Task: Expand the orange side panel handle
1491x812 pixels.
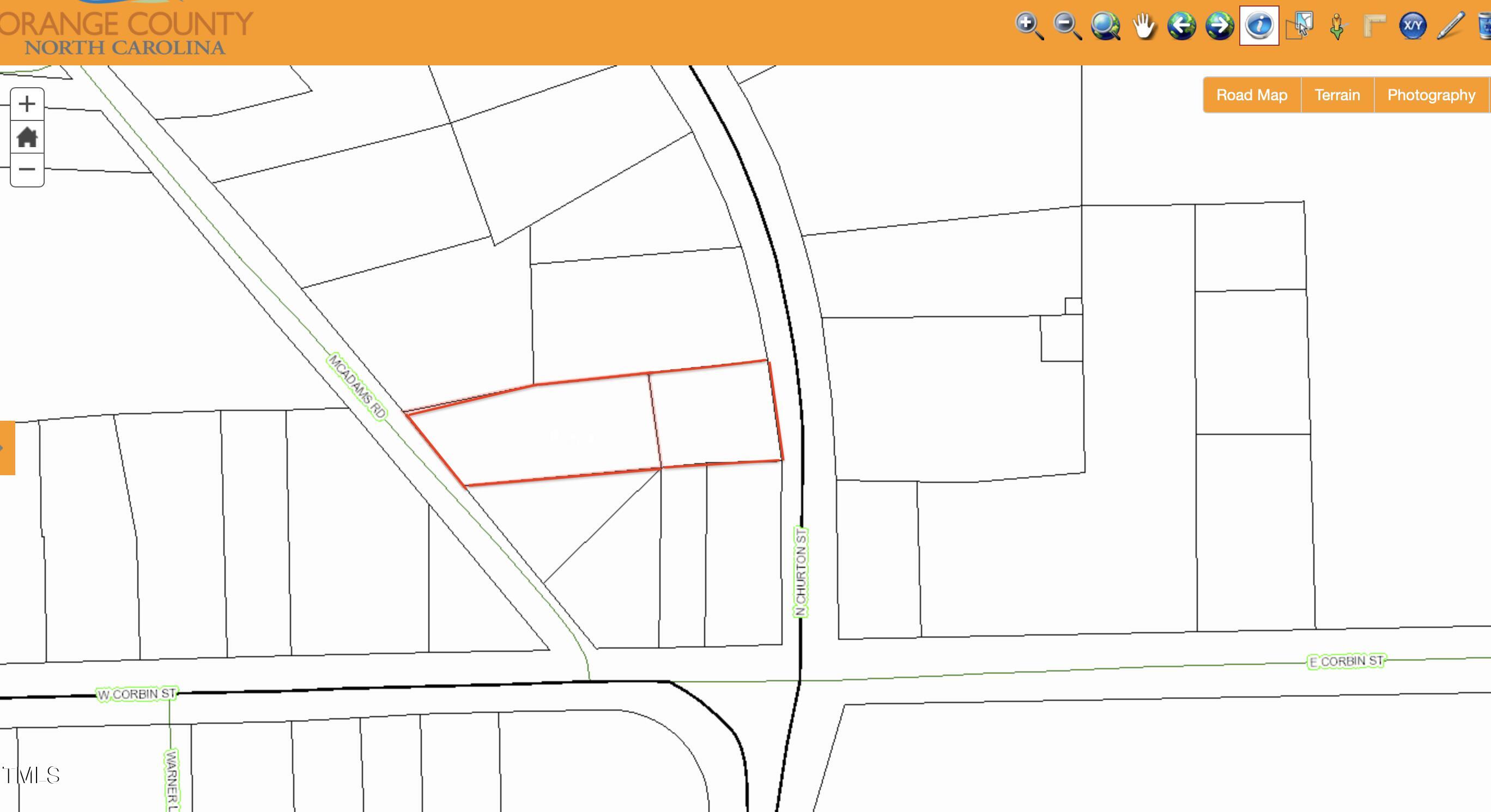Action: (7, 448)
